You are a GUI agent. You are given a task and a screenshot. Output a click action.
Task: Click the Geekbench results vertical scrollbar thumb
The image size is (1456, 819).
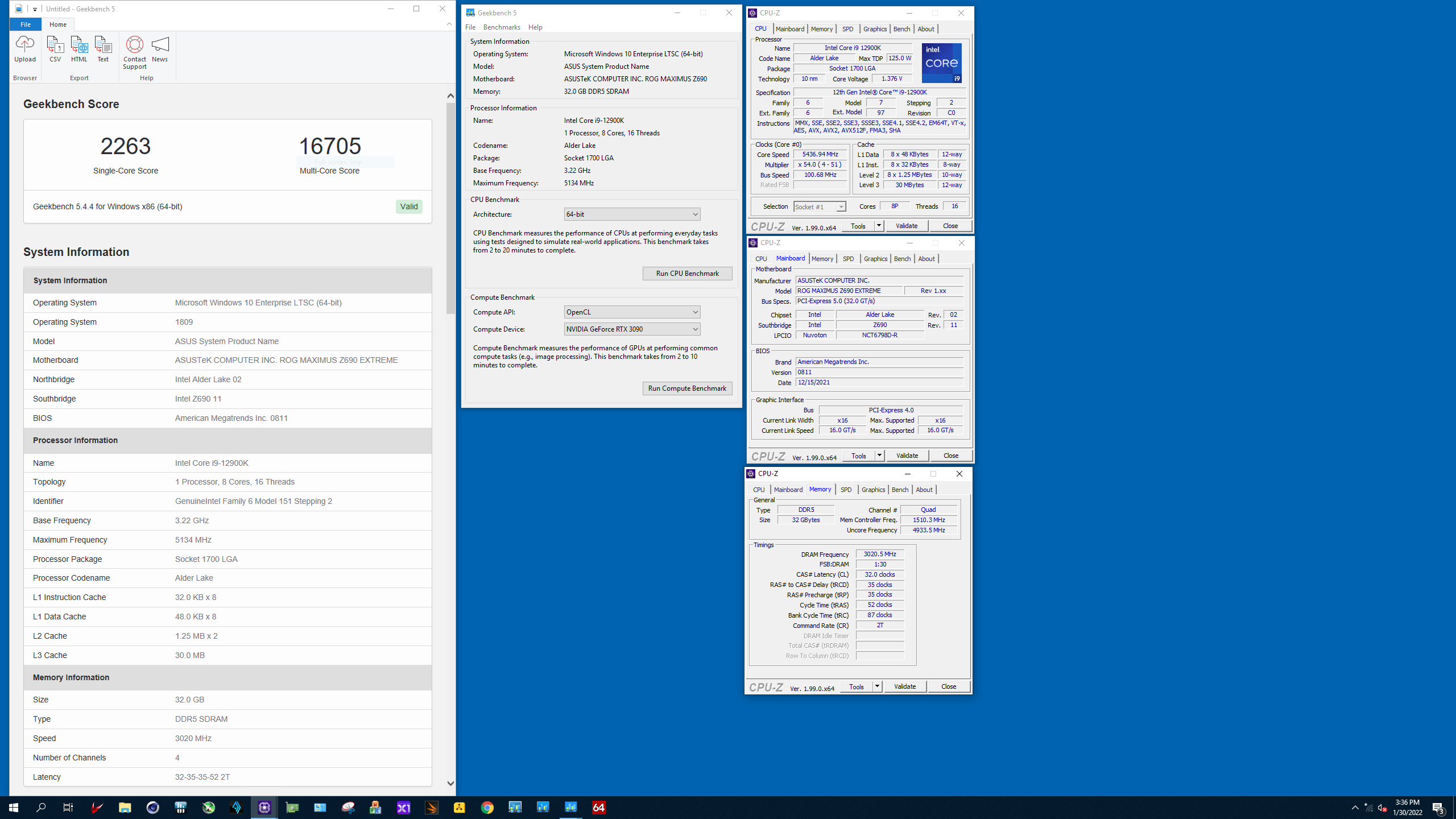click(450, 208)
